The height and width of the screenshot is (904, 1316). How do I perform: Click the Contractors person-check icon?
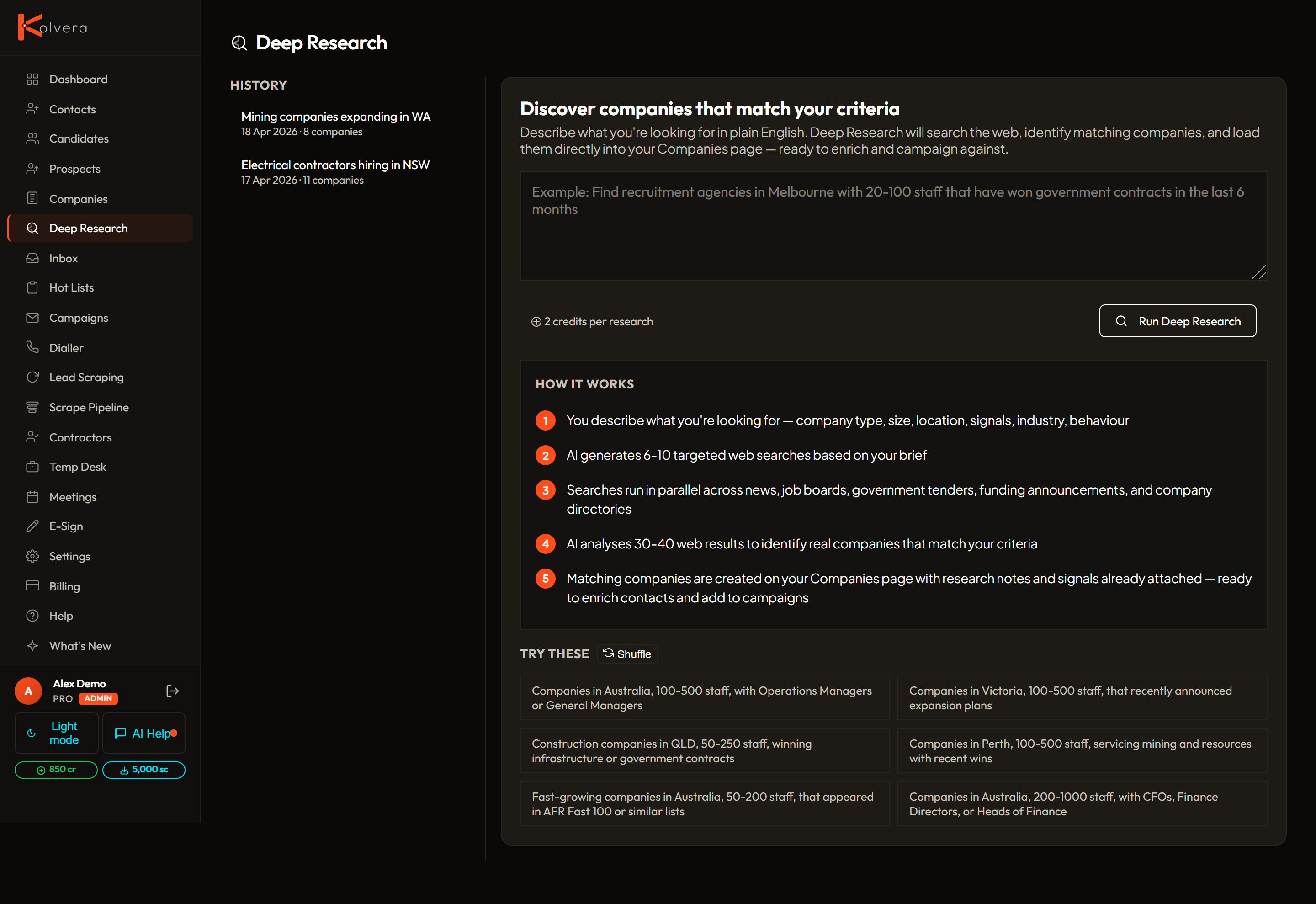tap(32, 437)
